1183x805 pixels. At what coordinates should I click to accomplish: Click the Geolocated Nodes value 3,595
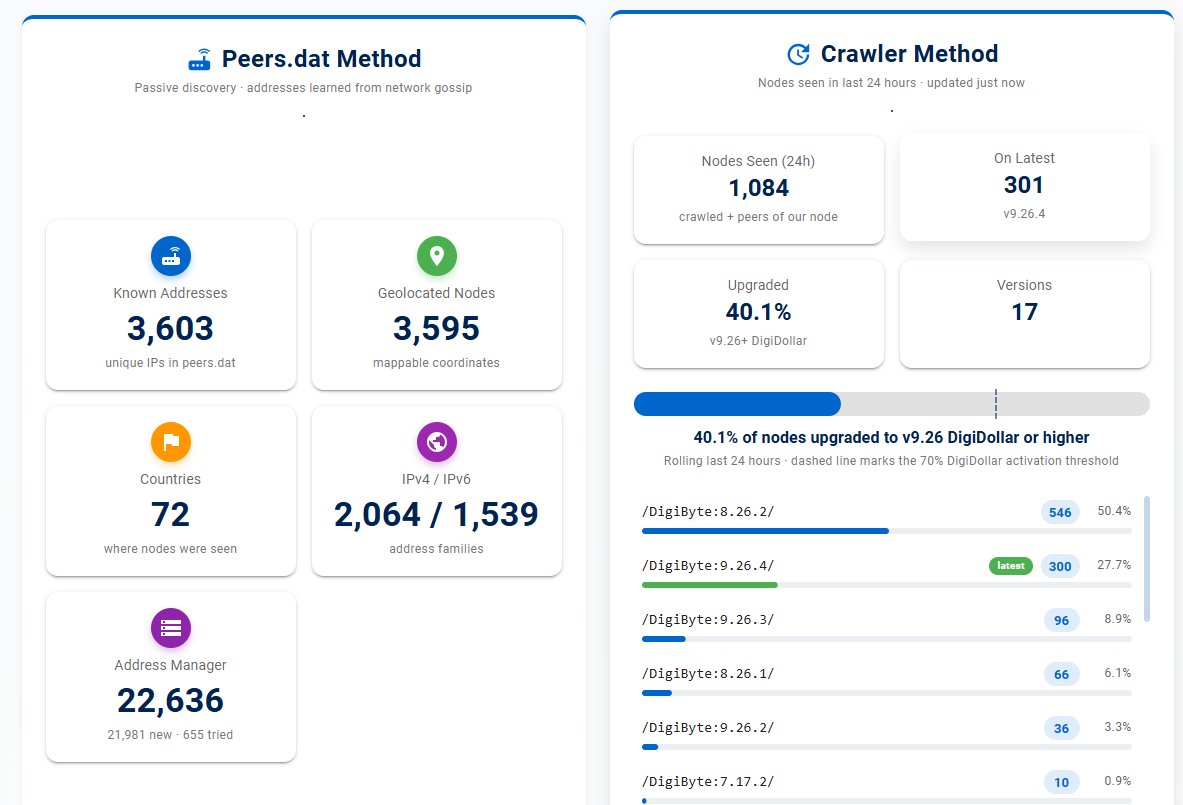(436, 328)
